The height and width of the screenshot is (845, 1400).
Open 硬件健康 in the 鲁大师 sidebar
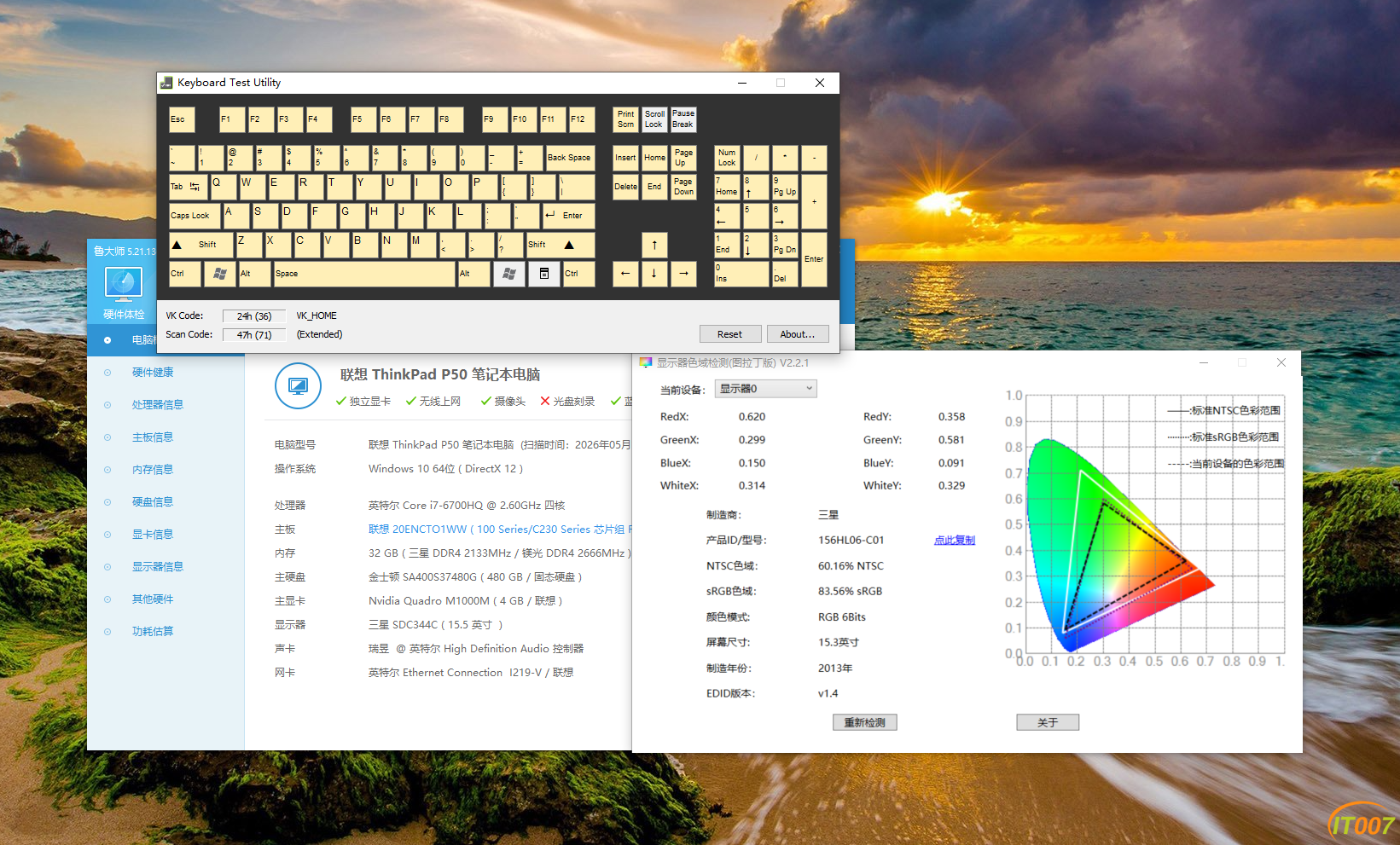(x=153, y=373)
